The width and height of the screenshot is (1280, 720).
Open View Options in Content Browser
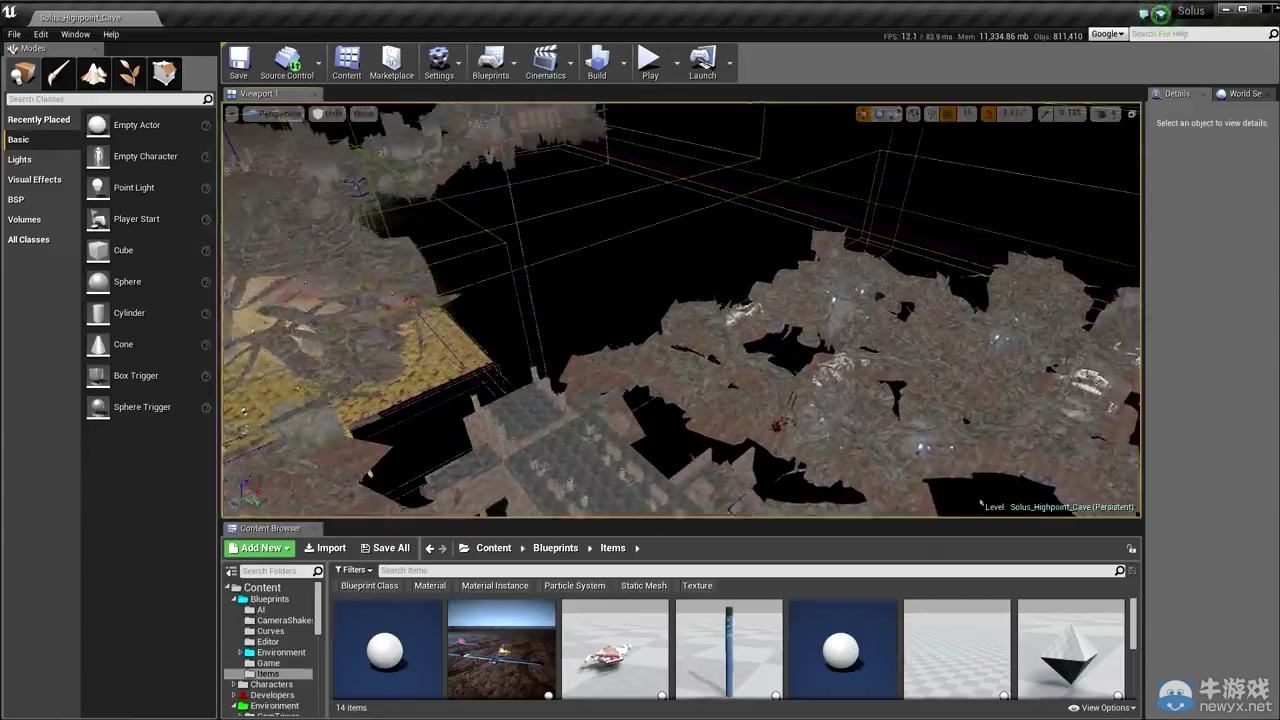[1102, 708]
